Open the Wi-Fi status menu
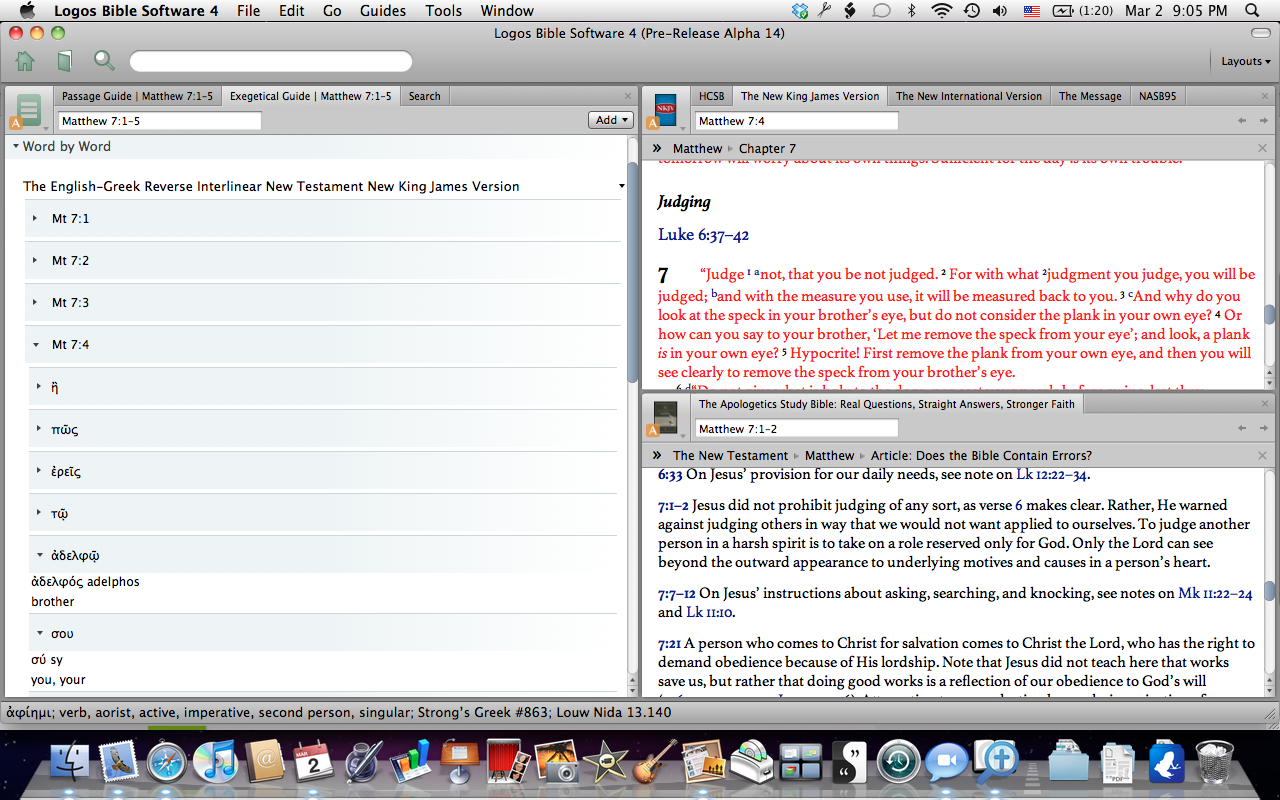This screenshot has height=800, width=1280. [941, 11]
